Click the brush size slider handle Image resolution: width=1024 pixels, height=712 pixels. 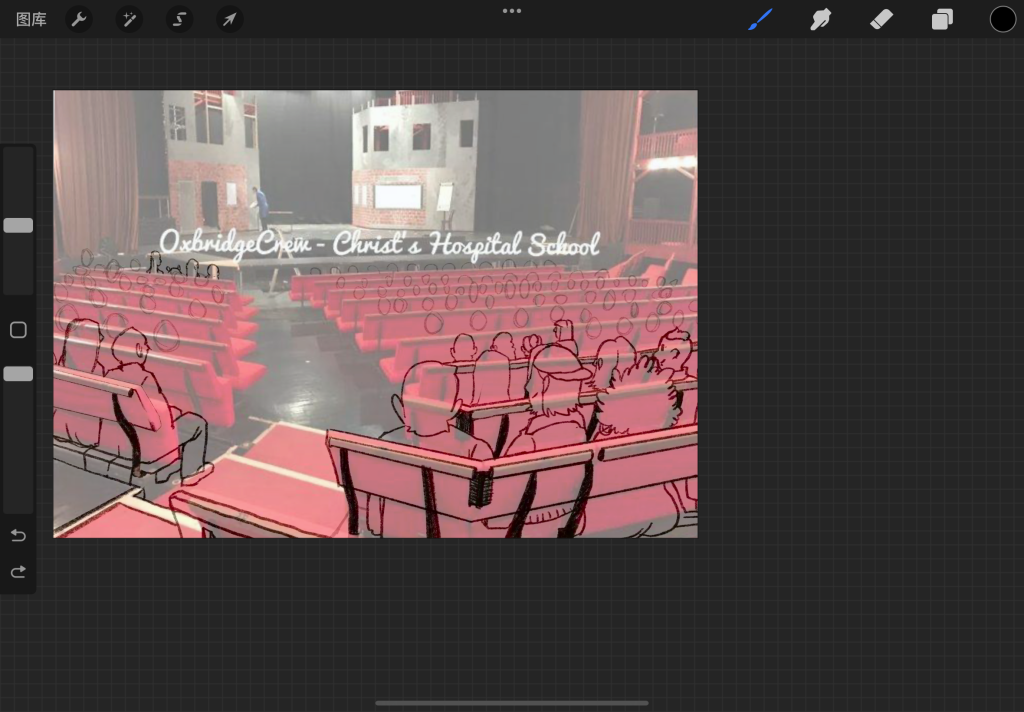coord(18,225)
